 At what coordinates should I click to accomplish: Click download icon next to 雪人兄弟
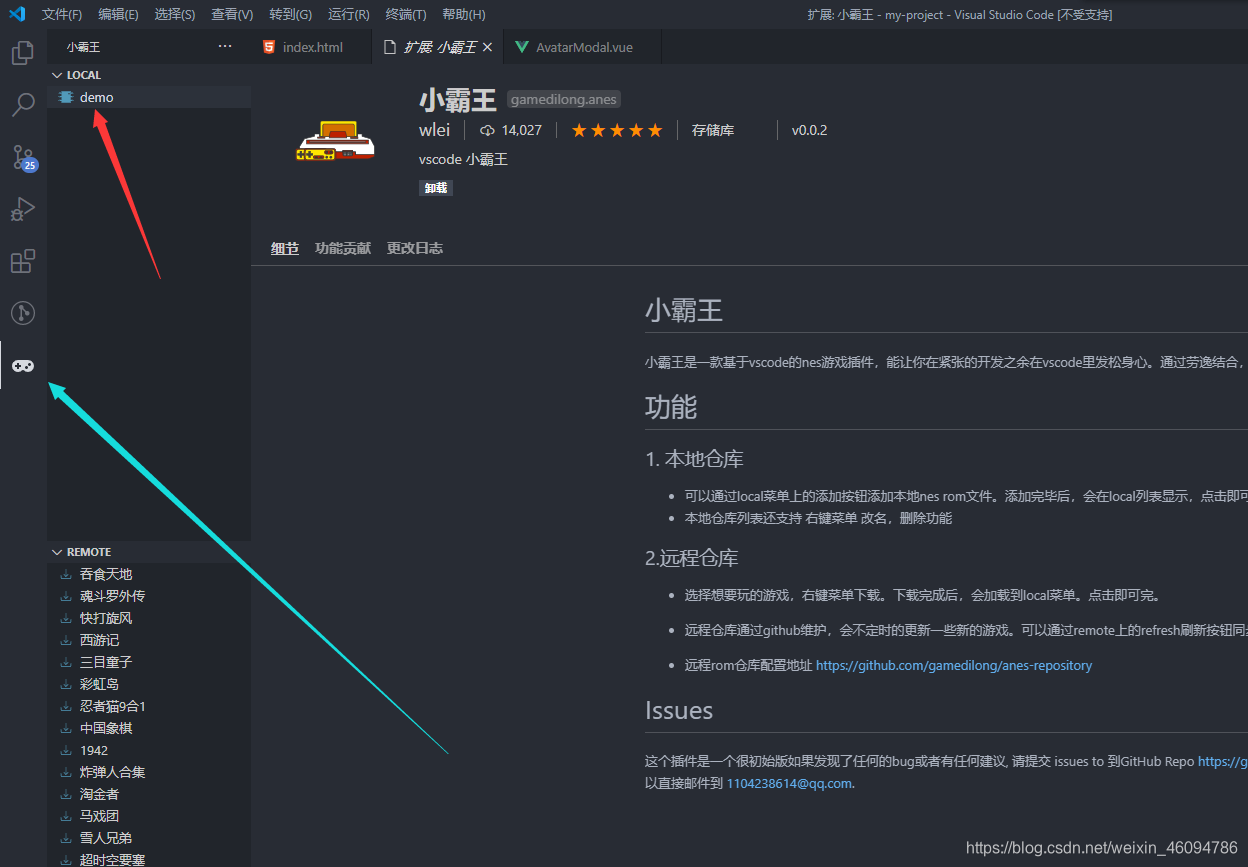pyautogui.click(x=66, y=838)
